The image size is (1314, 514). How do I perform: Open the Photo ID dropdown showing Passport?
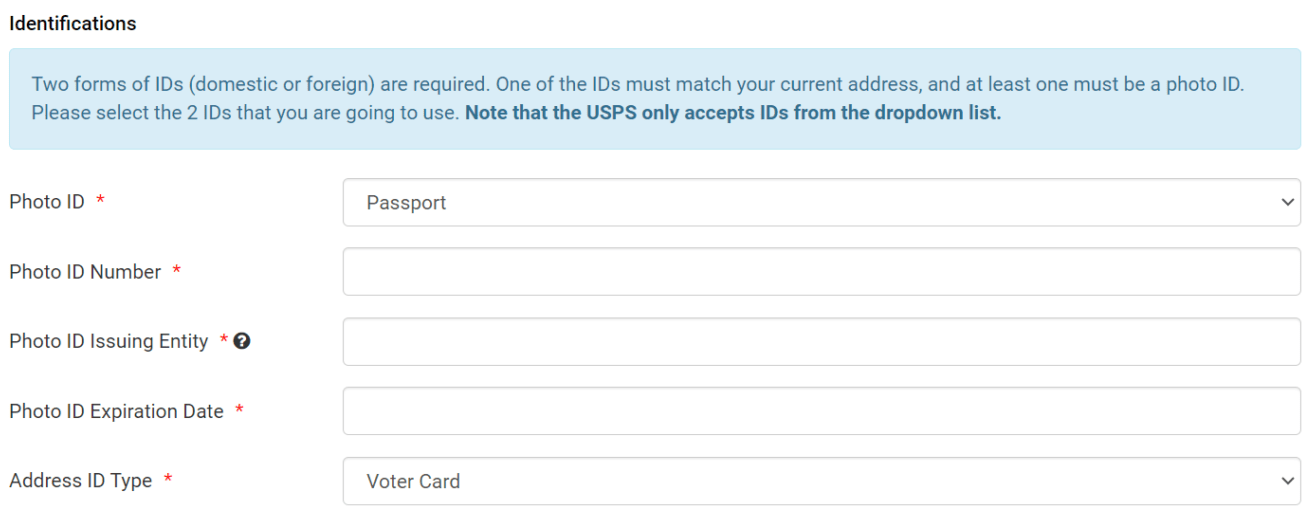821,202
